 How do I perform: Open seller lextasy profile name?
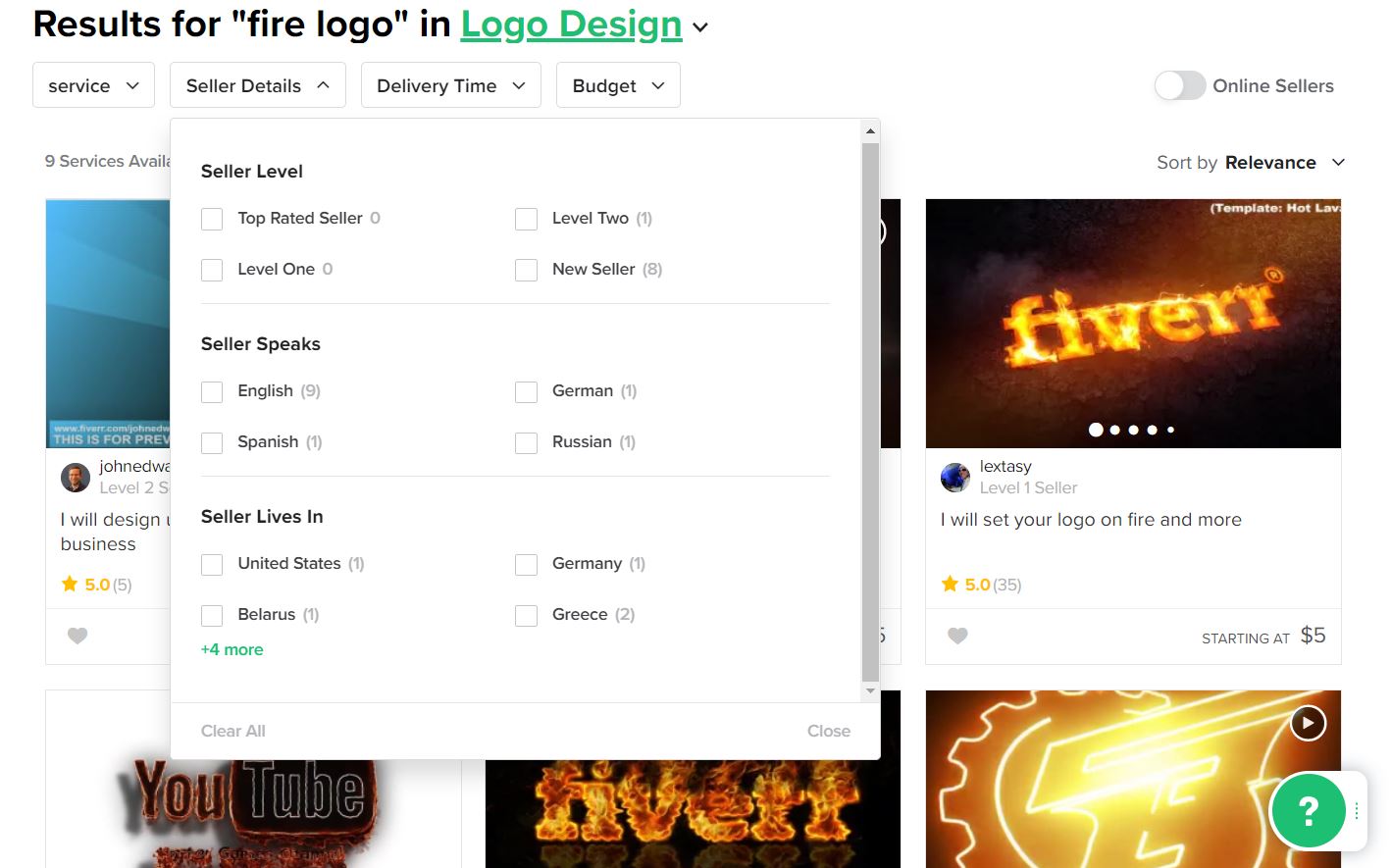(1005, 466)
